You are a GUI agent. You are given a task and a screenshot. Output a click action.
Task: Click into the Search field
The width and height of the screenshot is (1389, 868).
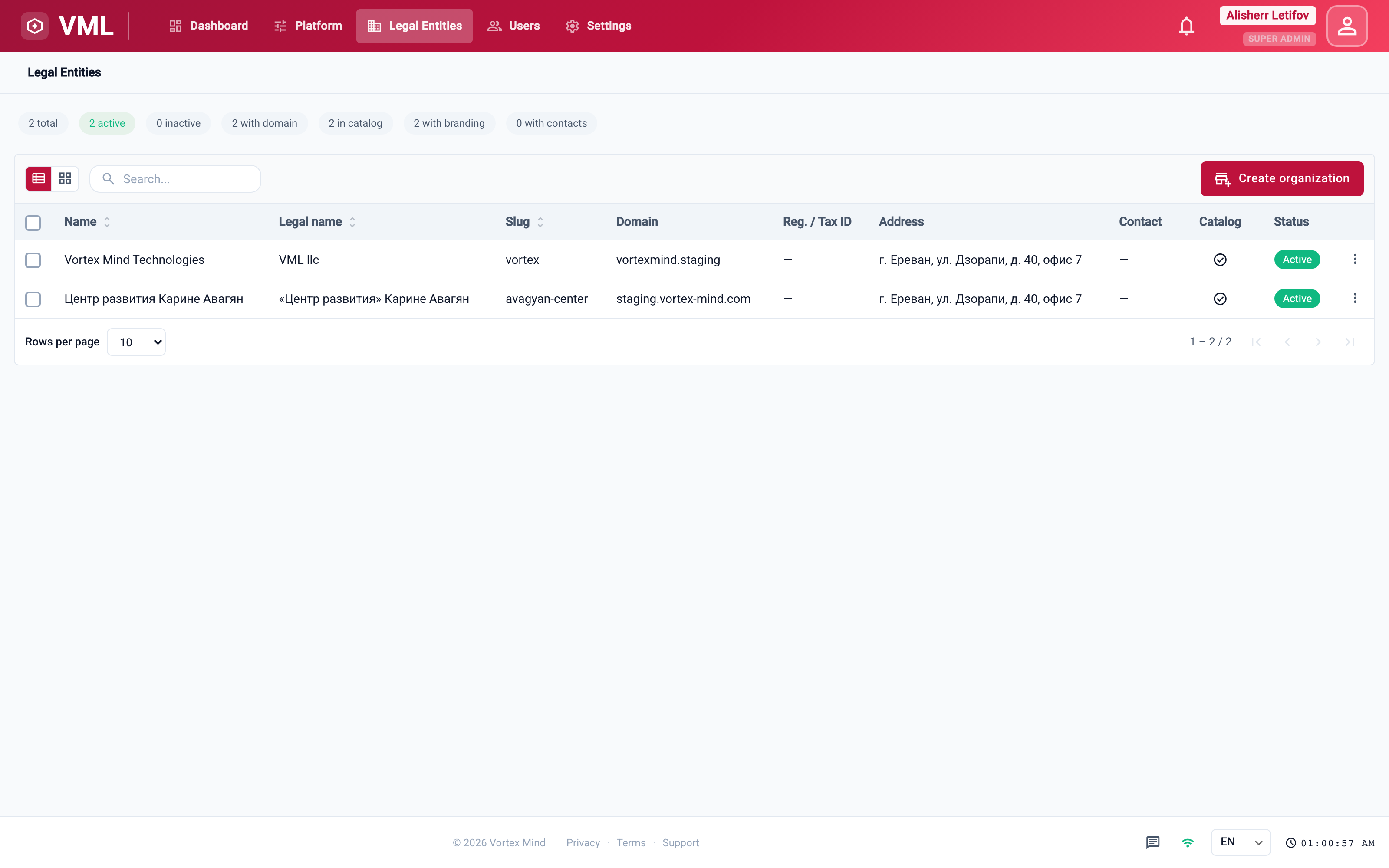pos(175,178)
